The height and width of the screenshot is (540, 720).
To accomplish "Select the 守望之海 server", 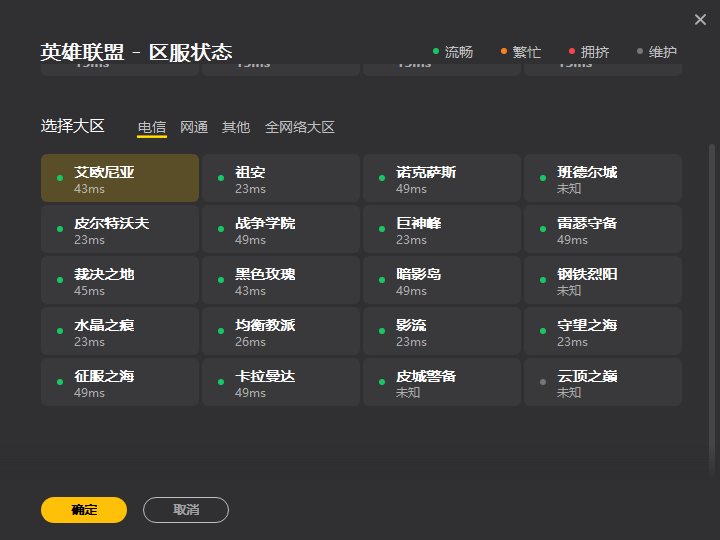I will pyautogui.click(x=603, y=331).
